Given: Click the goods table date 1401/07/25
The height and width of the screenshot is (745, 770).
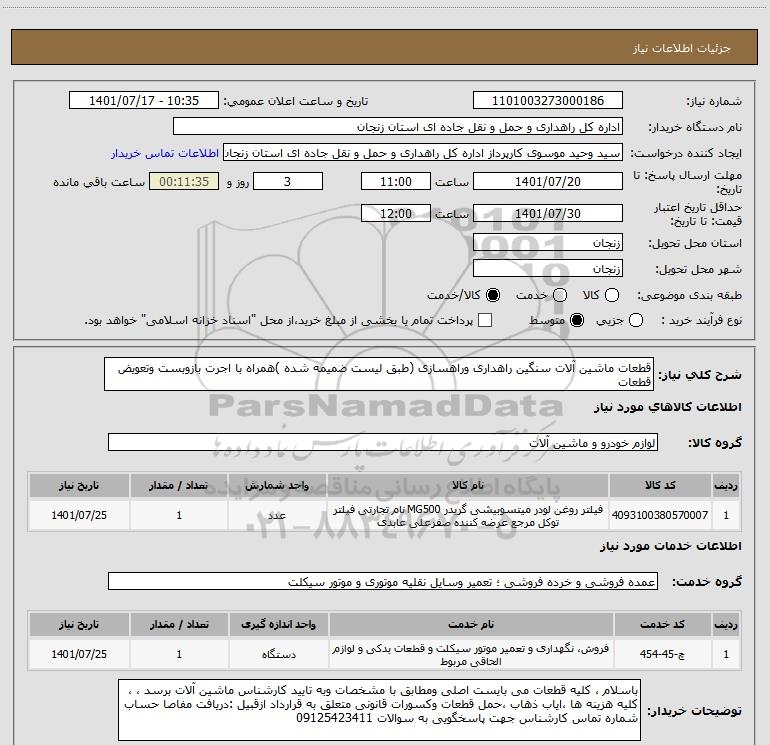Looking at the screenshot, I should (x=79, y=515).
